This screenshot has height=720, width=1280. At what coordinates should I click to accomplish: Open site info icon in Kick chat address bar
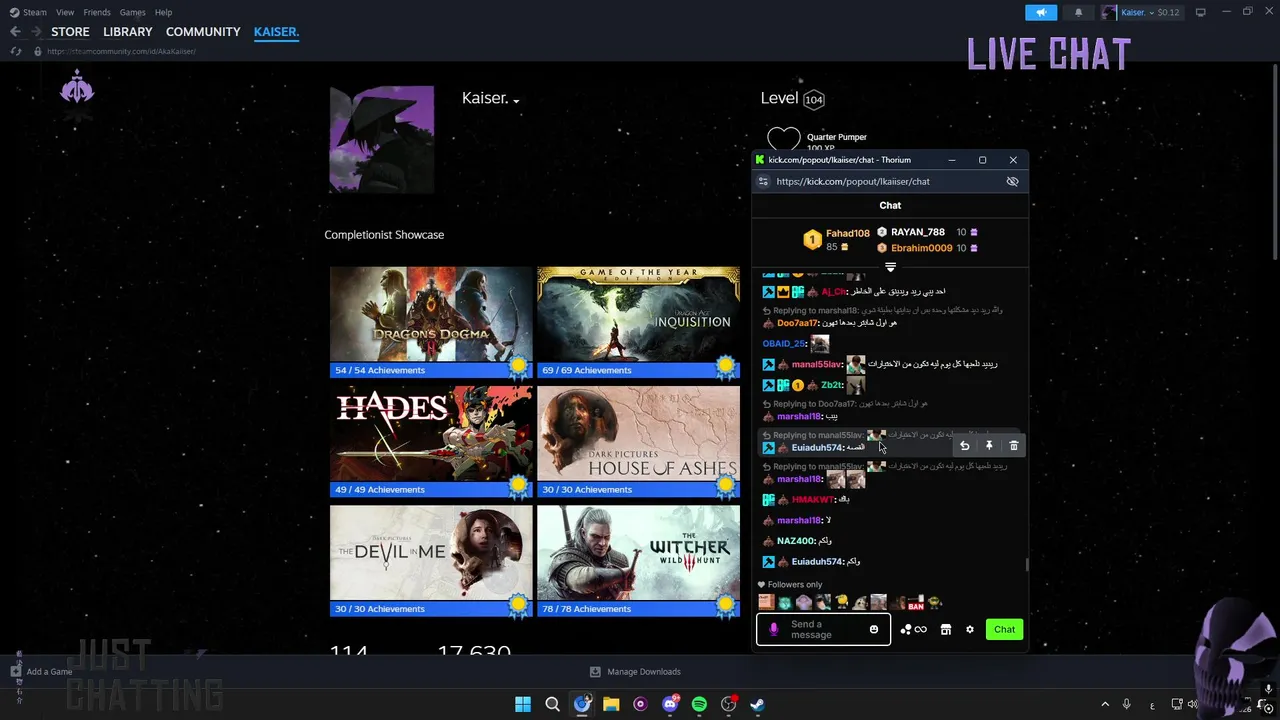(763, 182)
